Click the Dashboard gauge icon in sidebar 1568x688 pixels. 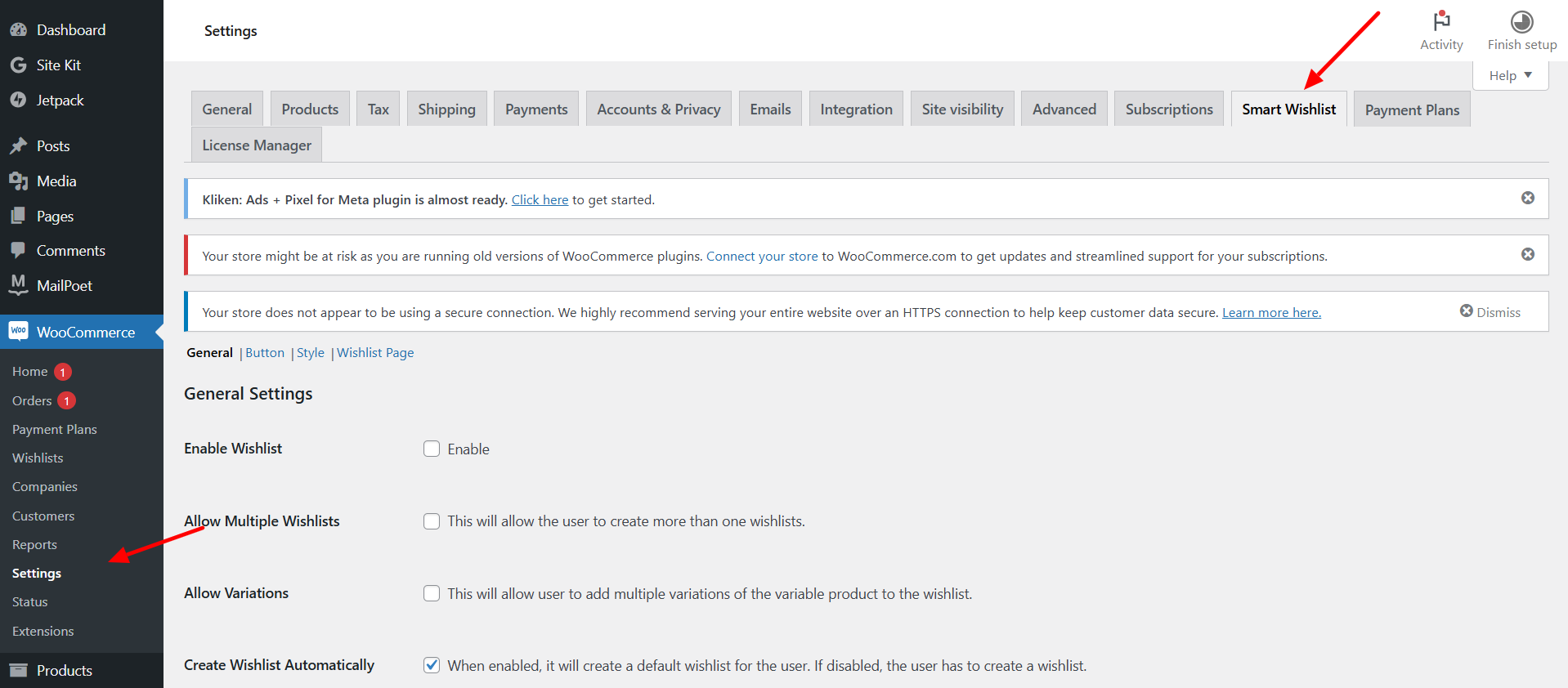18,30
